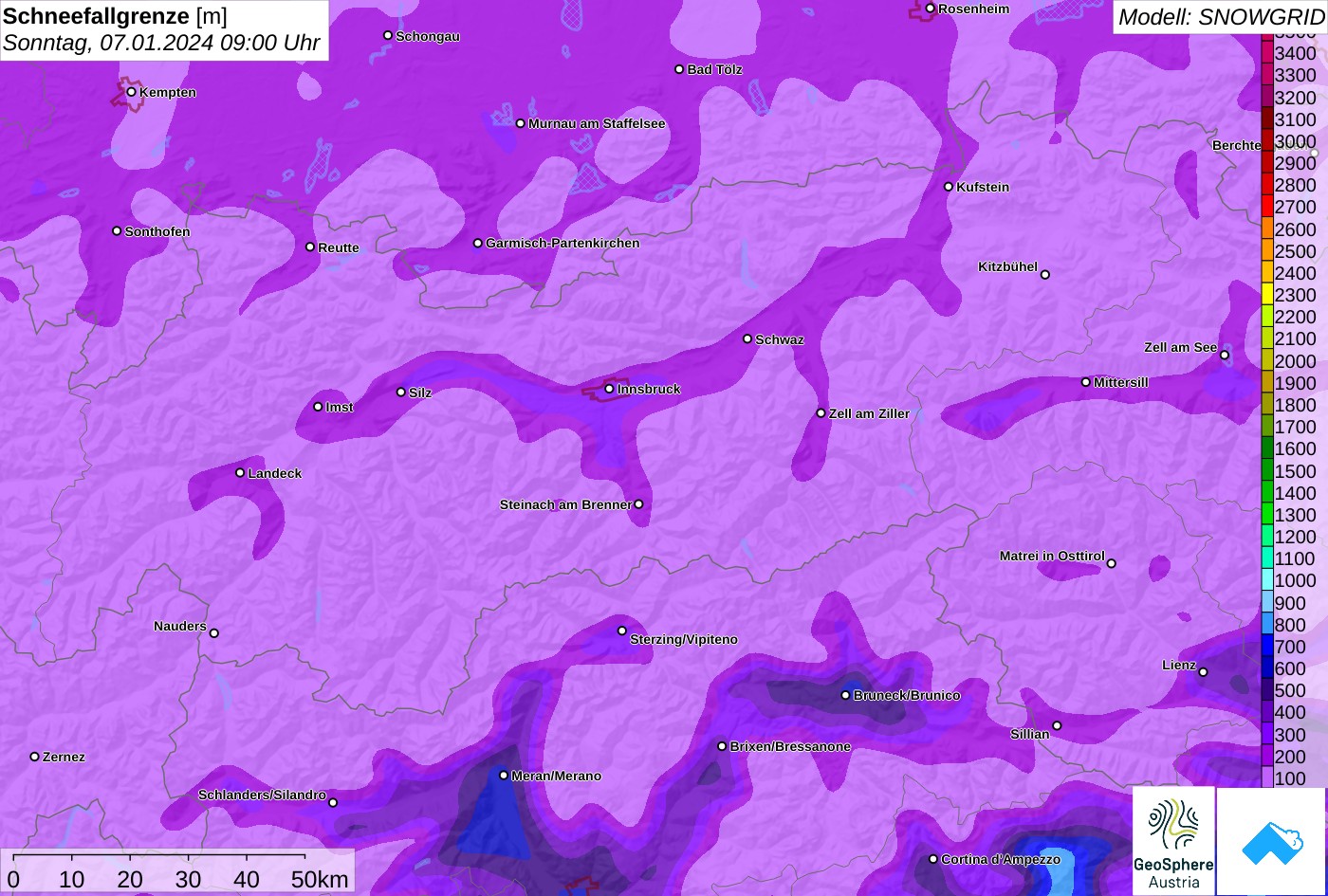Click the Zernez city marker
Image resolution: width=1328 pixels, height=896 pixels.
point(34,757)
